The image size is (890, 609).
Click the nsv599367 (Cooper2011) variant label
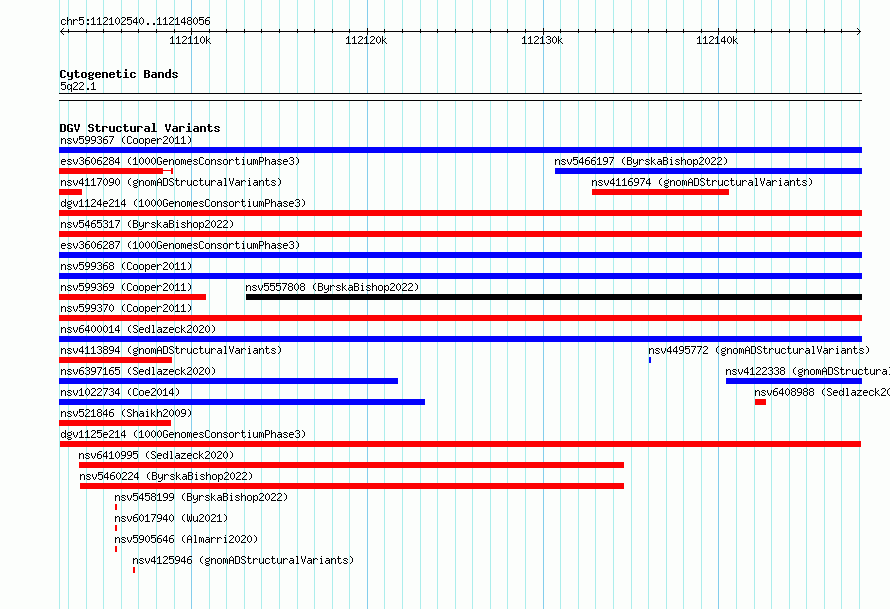coord(126,140)
